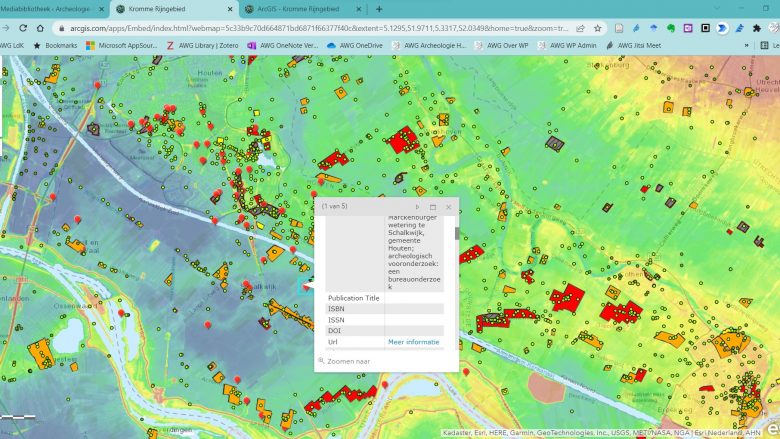This screenshot has width=780, height=439.
Task: Maximize the feature info popup
Action: [433, 207]
